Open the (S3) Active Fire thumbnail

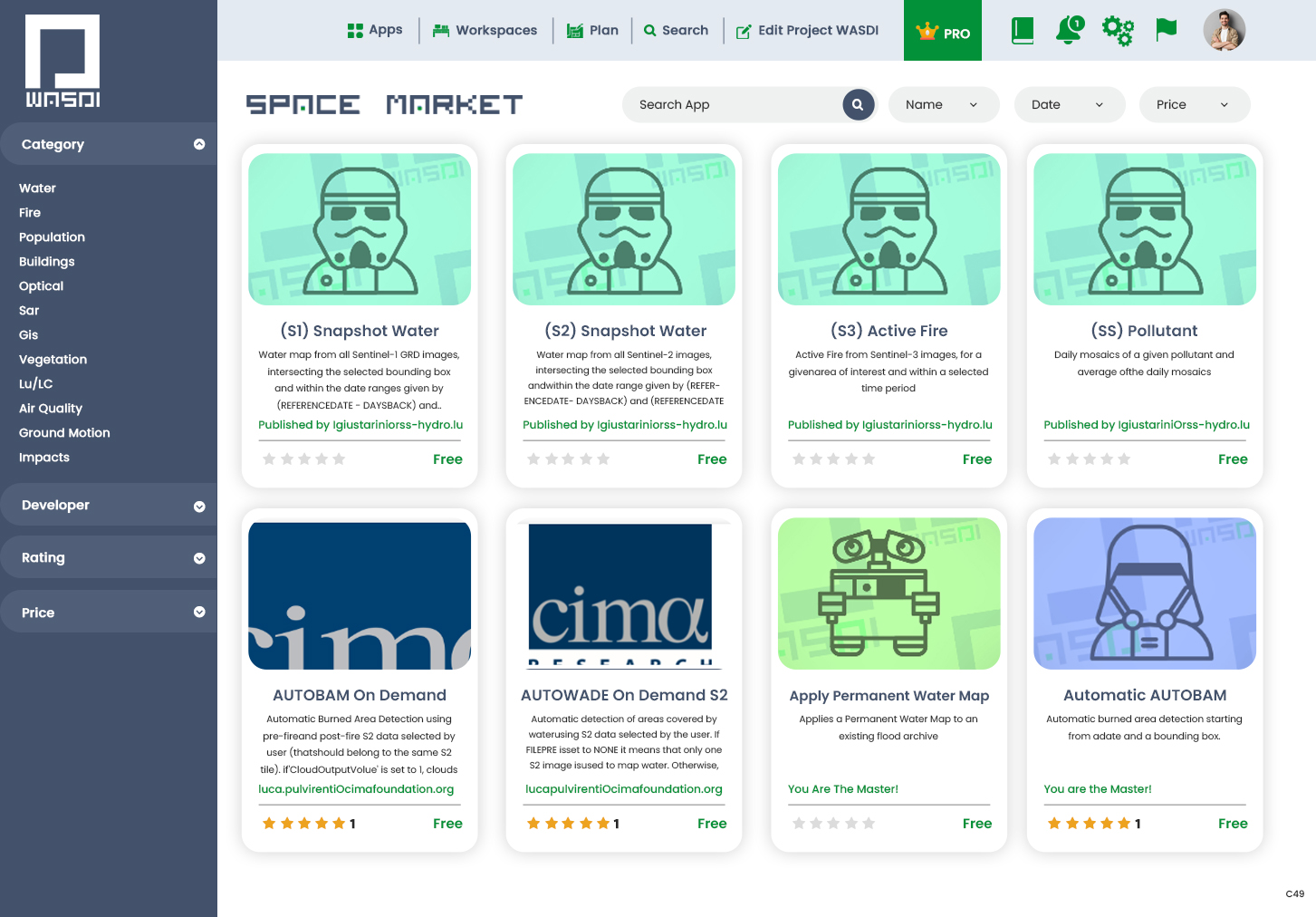pos(889,229)
